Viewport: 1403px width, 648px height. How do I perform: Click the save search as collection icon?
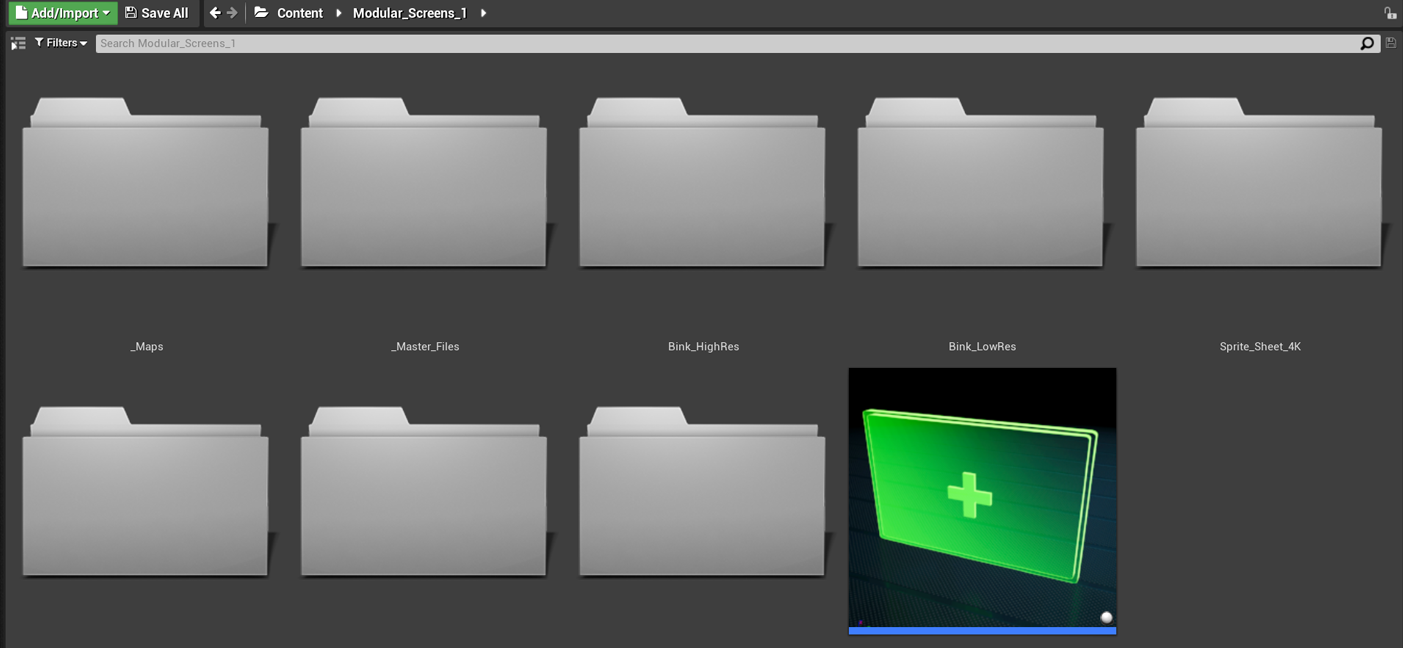pyautogui.click(x=1390, y=43)
